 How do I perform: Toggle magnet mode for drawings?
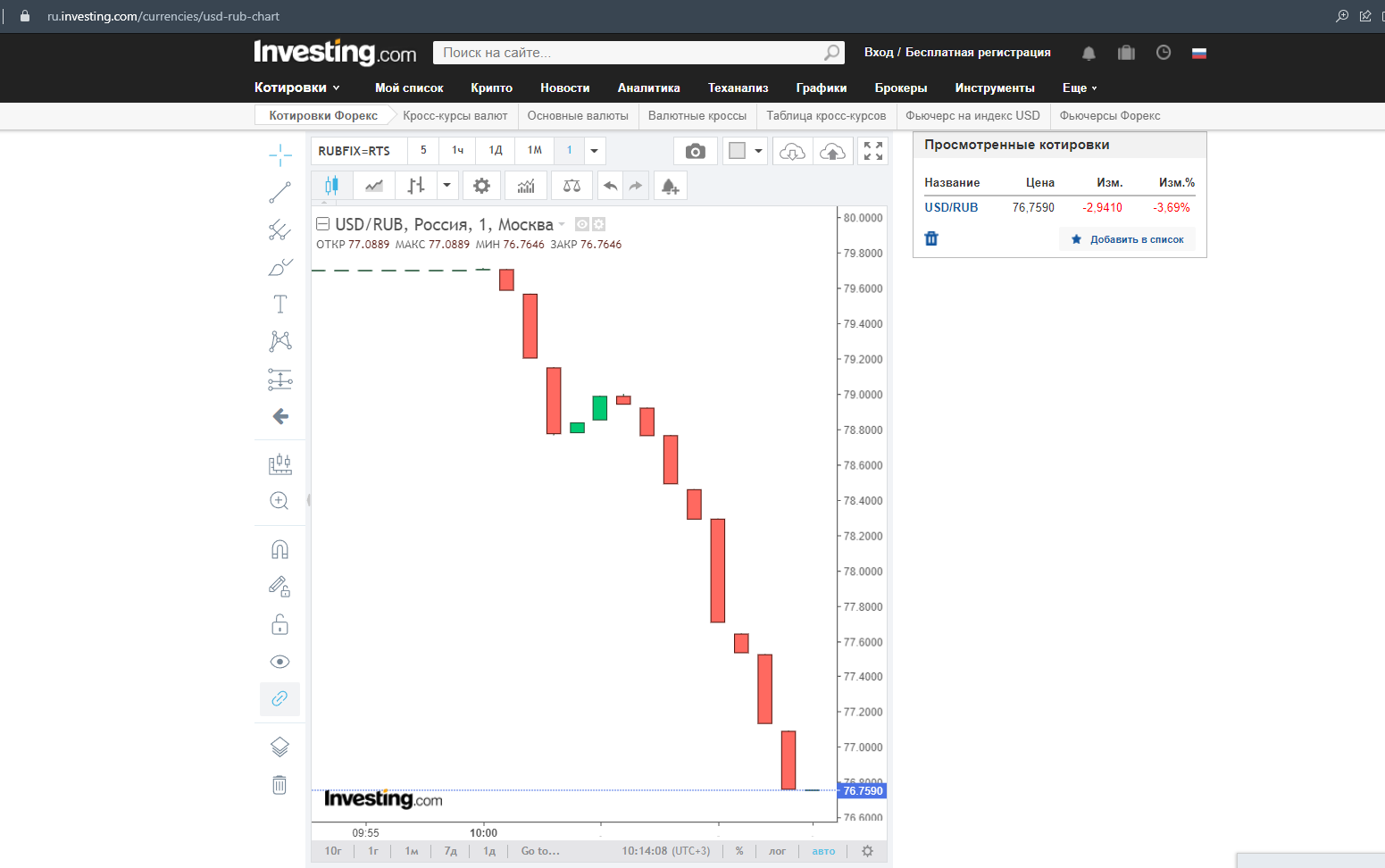click(280, 549)
